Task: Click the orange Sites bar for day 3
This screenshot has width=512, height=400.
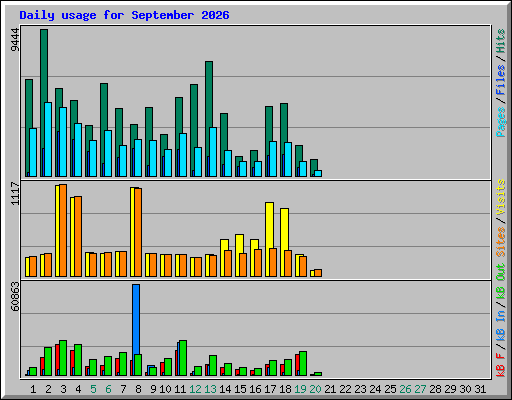Action: (x=63, y=230)
